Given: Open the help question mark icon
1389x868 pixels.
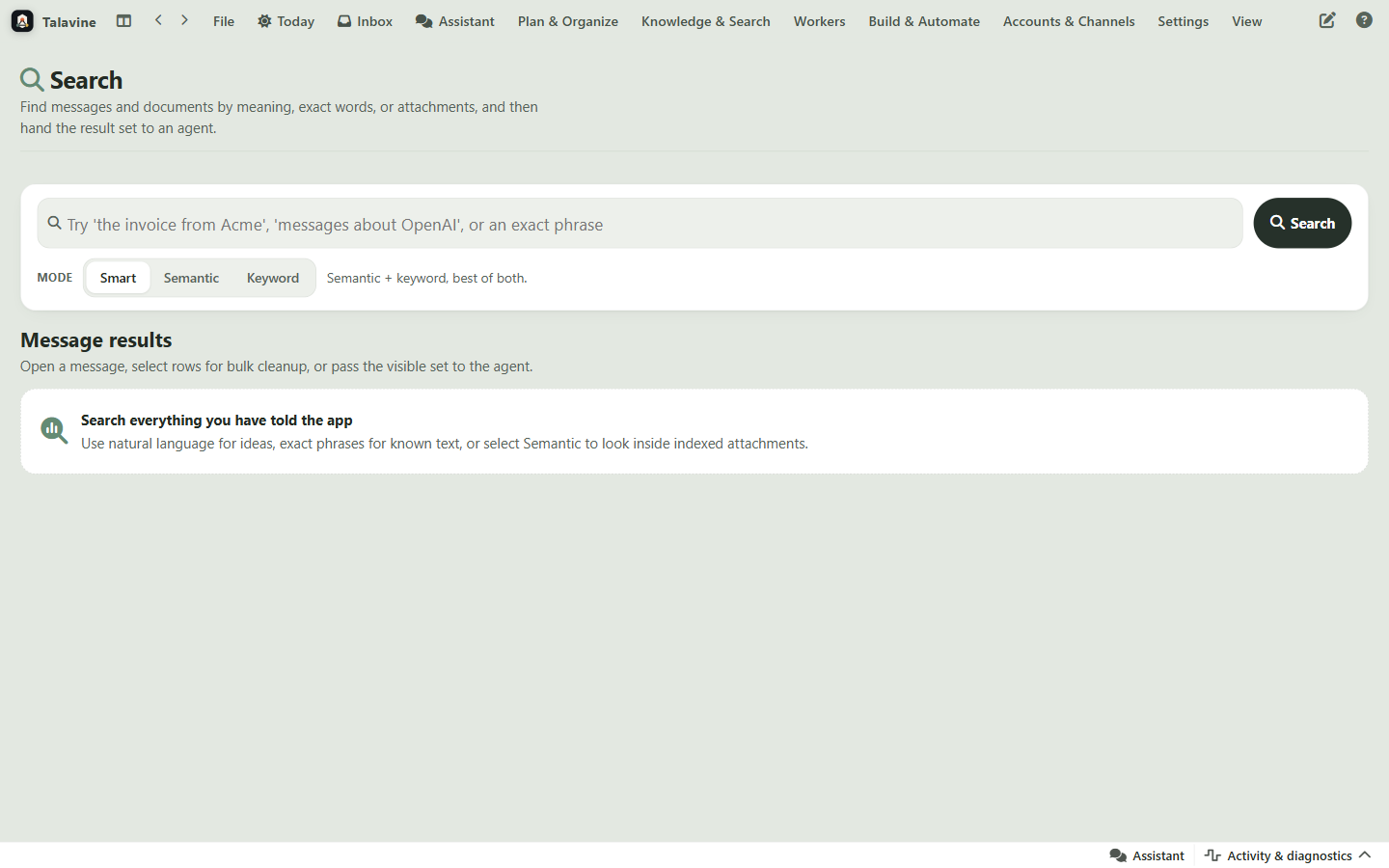Looking at the screenshot, I should (x=1364, y=20).
